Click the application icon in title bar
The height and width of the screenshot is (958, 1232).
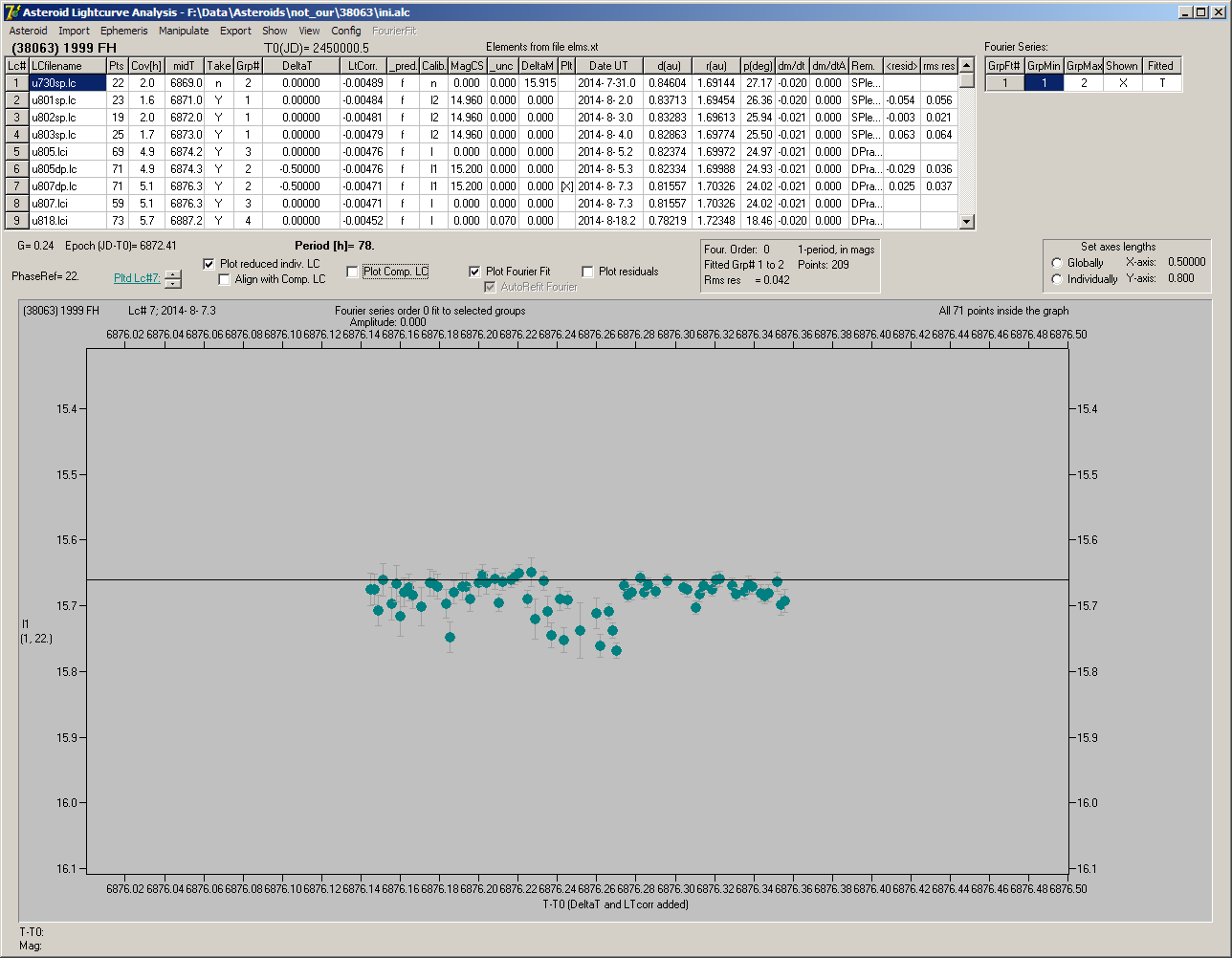point(12,12)
